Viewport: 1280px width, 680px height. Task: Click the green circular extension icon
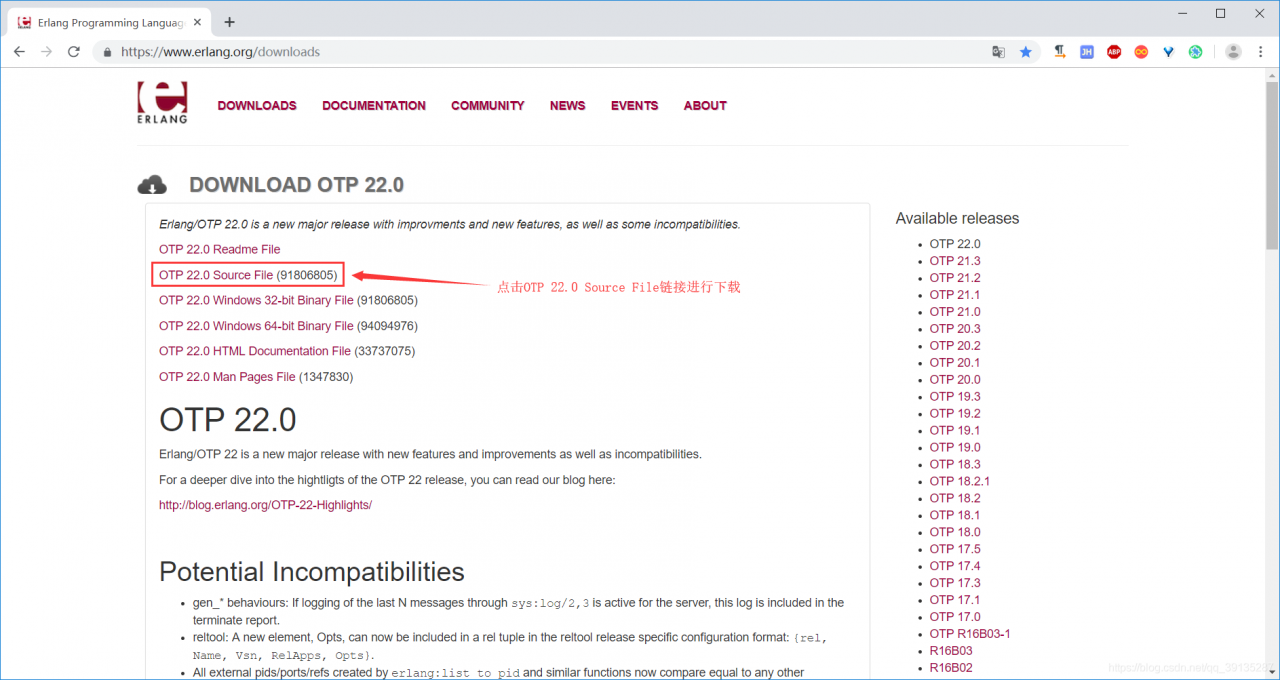1195,52
